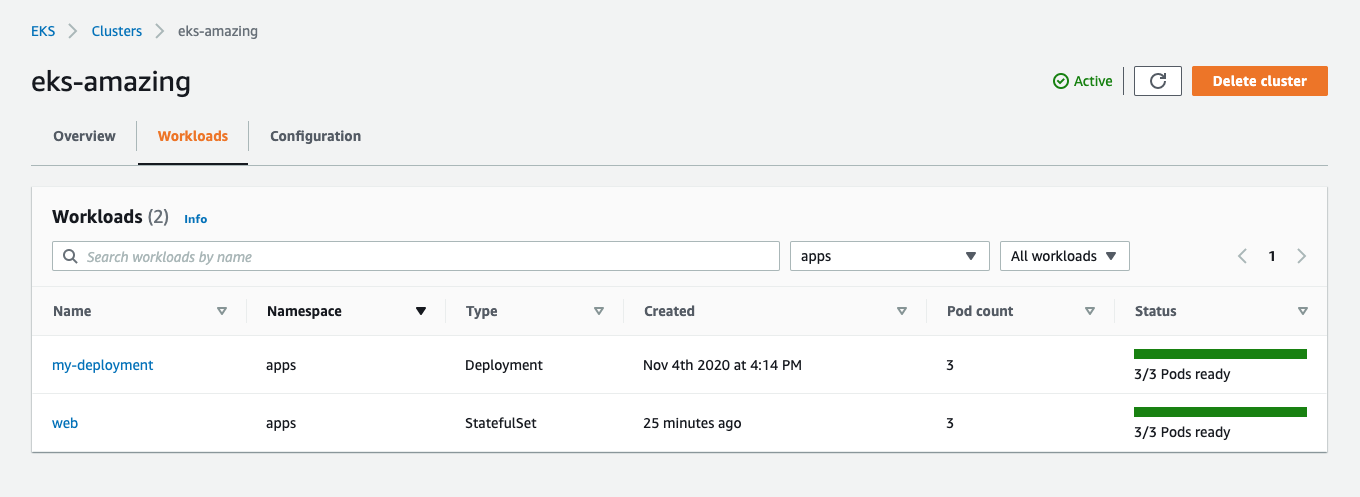The width and height of the screenshot is (1360, 497).
Task: Click apps namespace cell in my-deployment row
Action: [281, 365]
